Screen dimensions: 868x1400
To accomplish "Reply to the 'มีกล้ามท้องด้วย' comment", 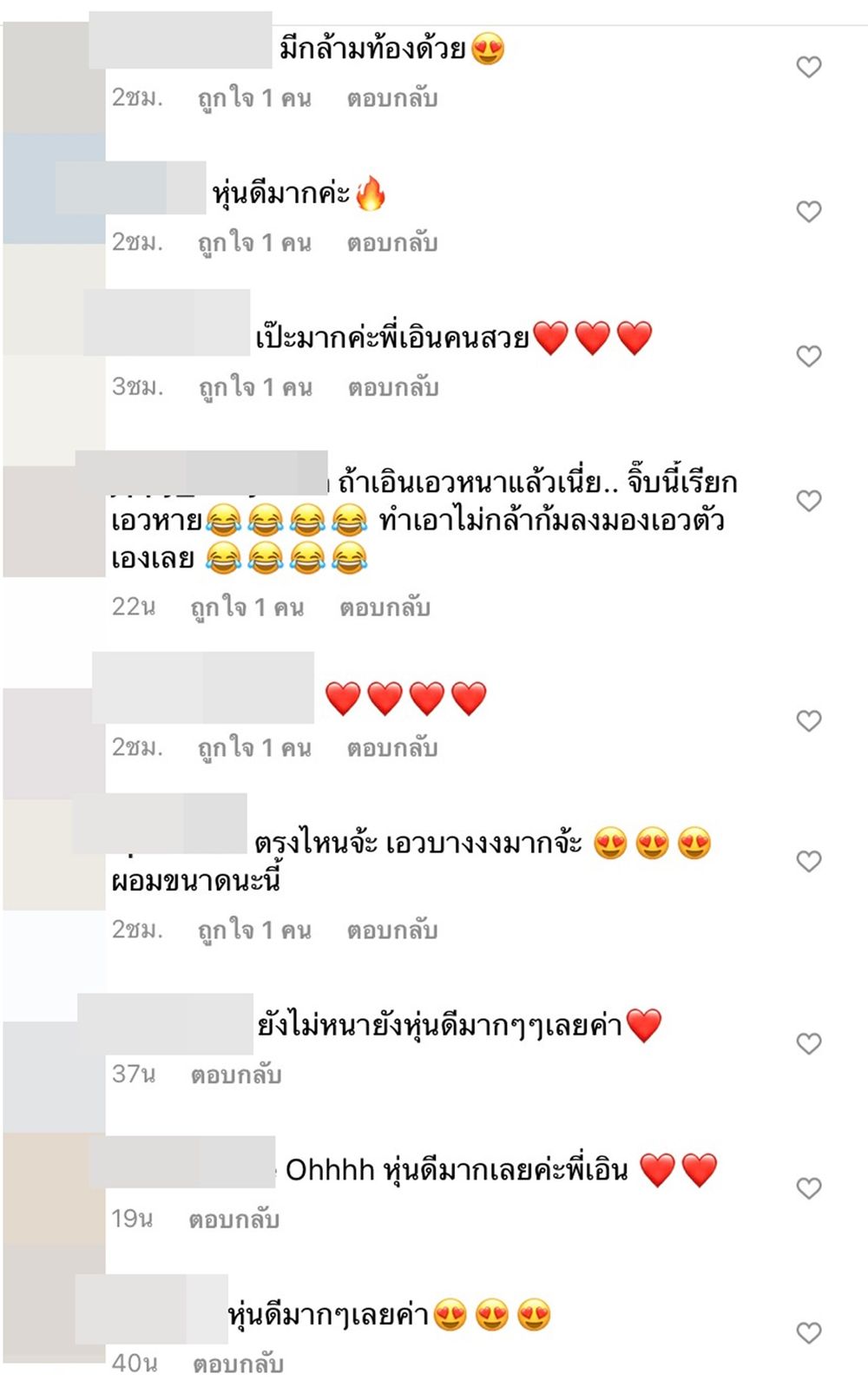I will tap(392, 98).
